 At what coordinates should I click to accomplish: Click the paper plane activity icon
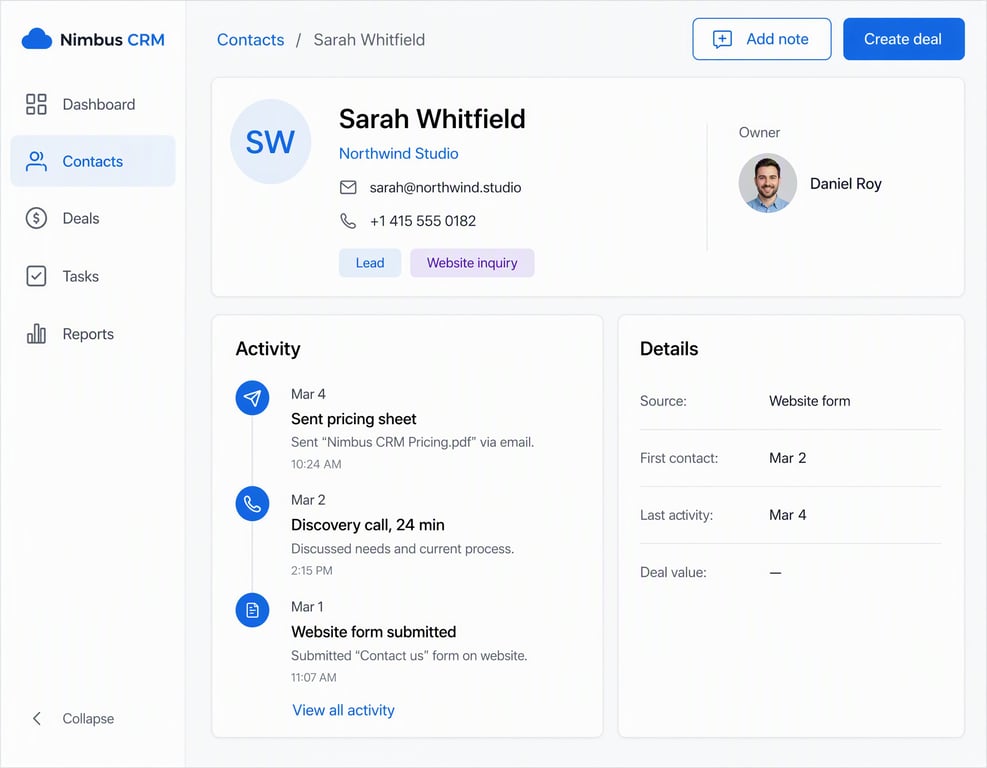(252, 398)
